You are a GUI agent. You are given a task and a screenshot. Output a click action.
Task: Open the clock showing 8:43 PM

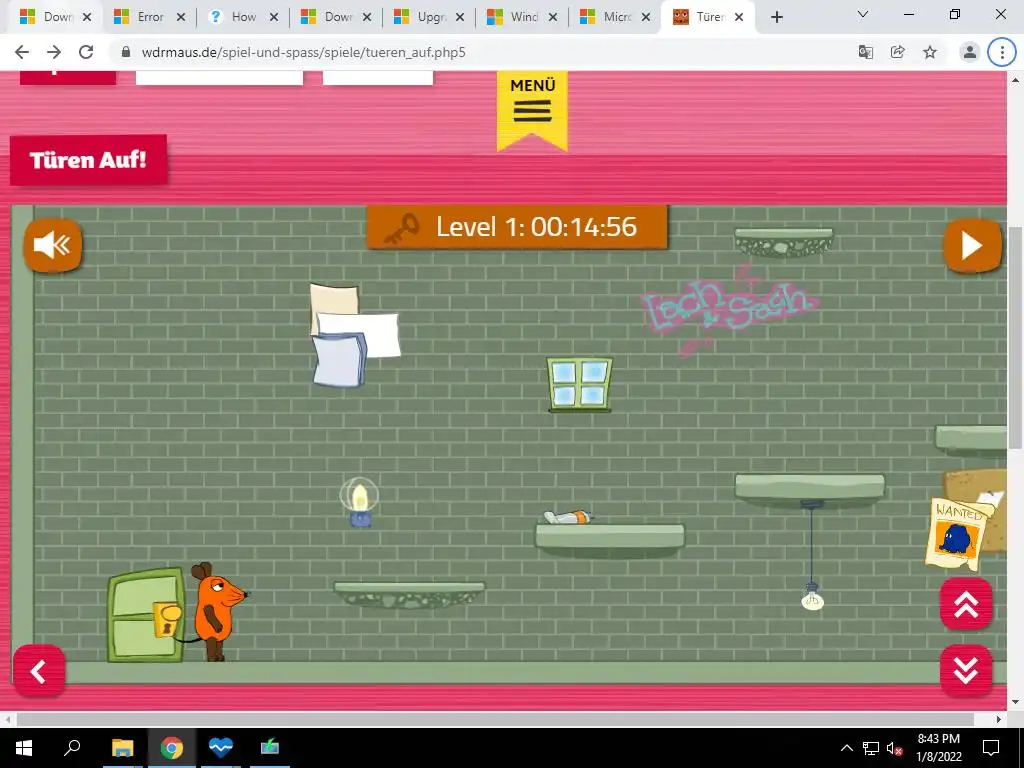pyautogui.click(x=938, y=748)
